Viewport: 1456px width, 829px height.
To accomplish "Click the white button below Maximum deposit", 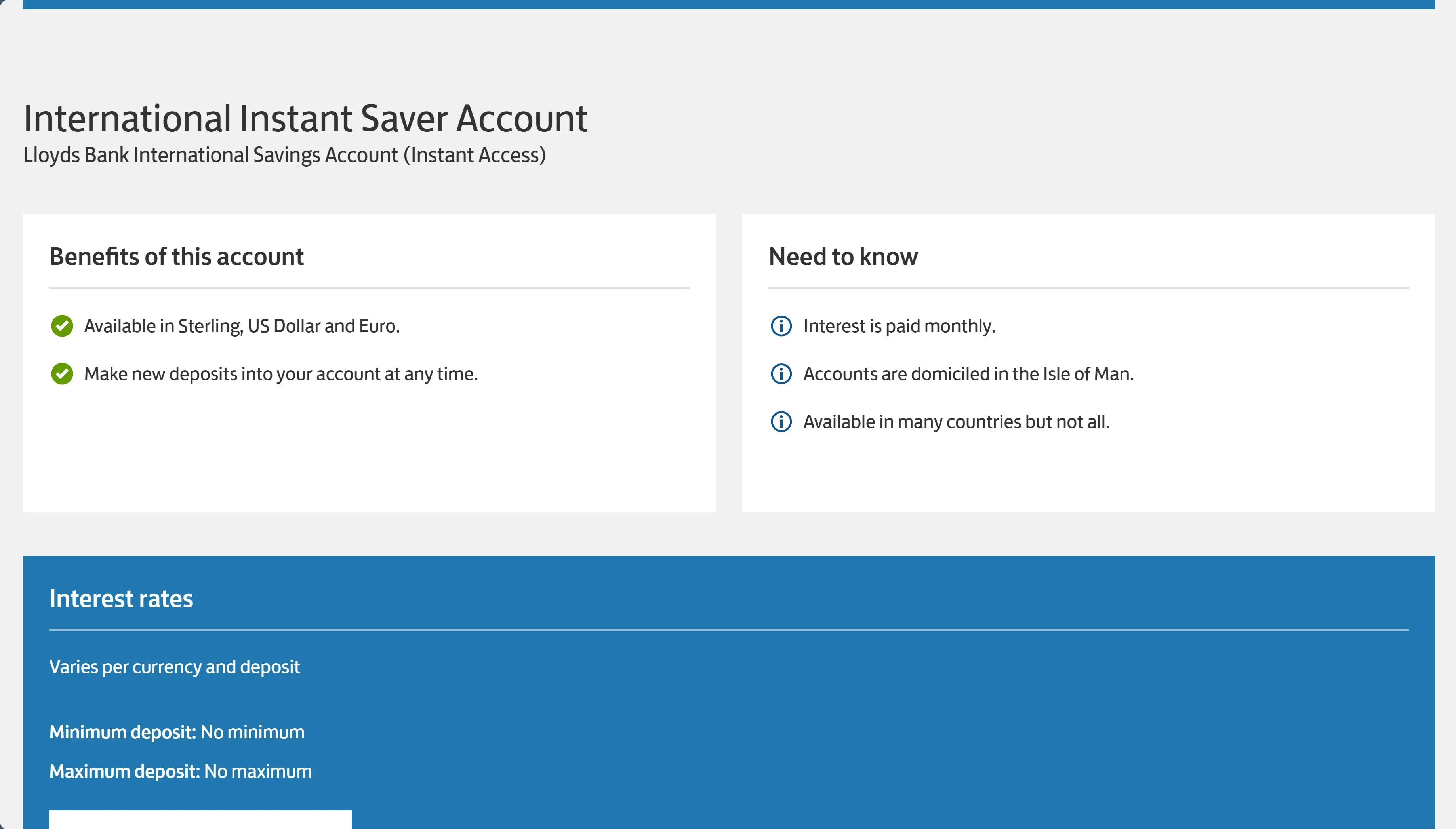I will (x=200, y=819).
